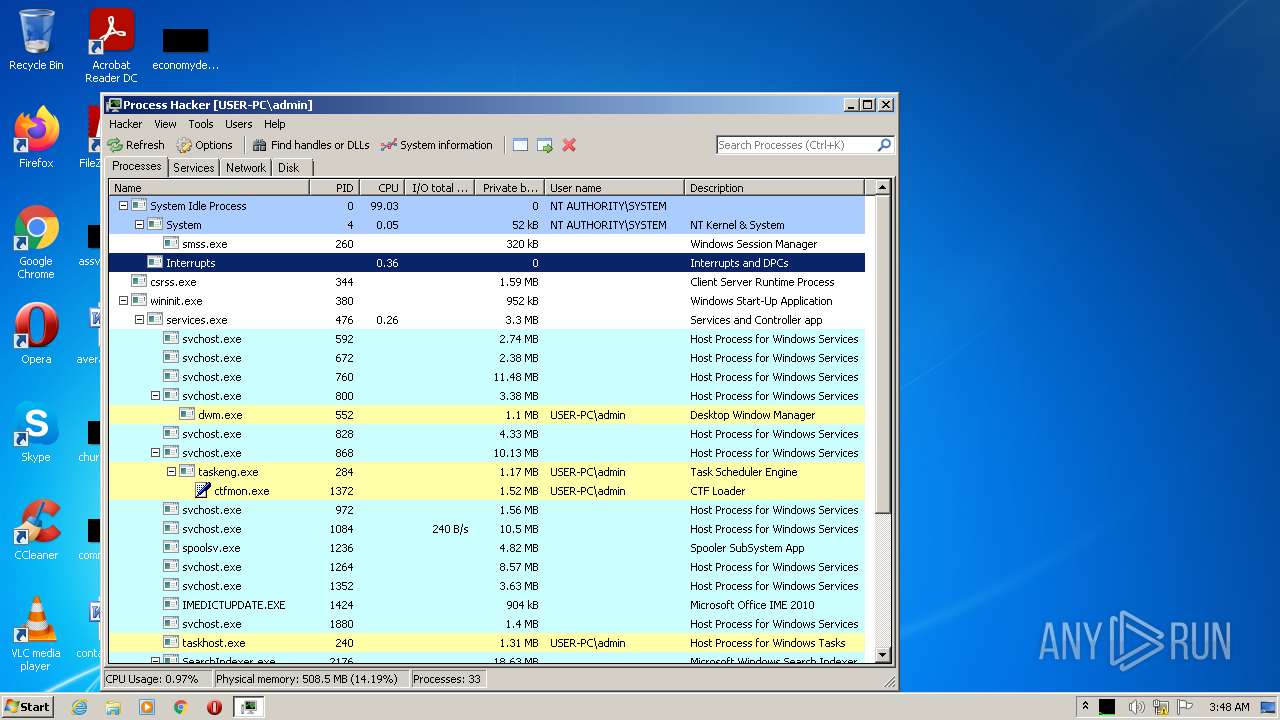Click the Processes: 33 status entry
The height and width of the screenshot is (720, 1280).
[x=447, y=679]
